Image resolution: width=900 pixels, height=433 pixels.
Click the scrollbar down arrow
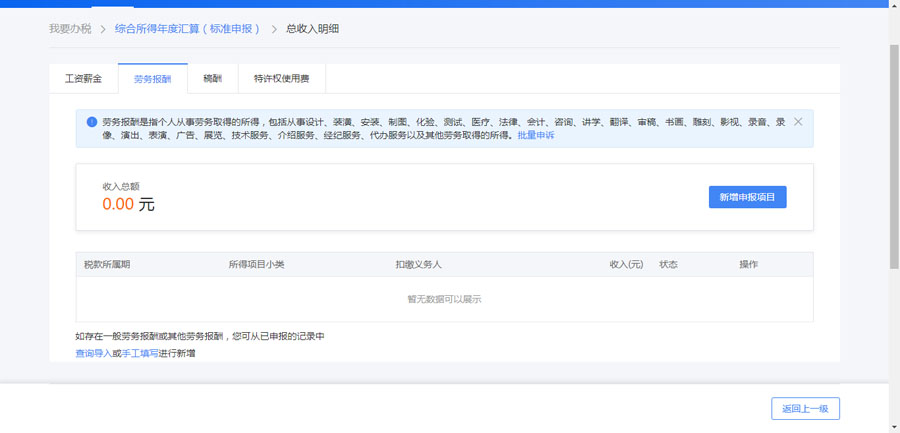pos(894,427)
